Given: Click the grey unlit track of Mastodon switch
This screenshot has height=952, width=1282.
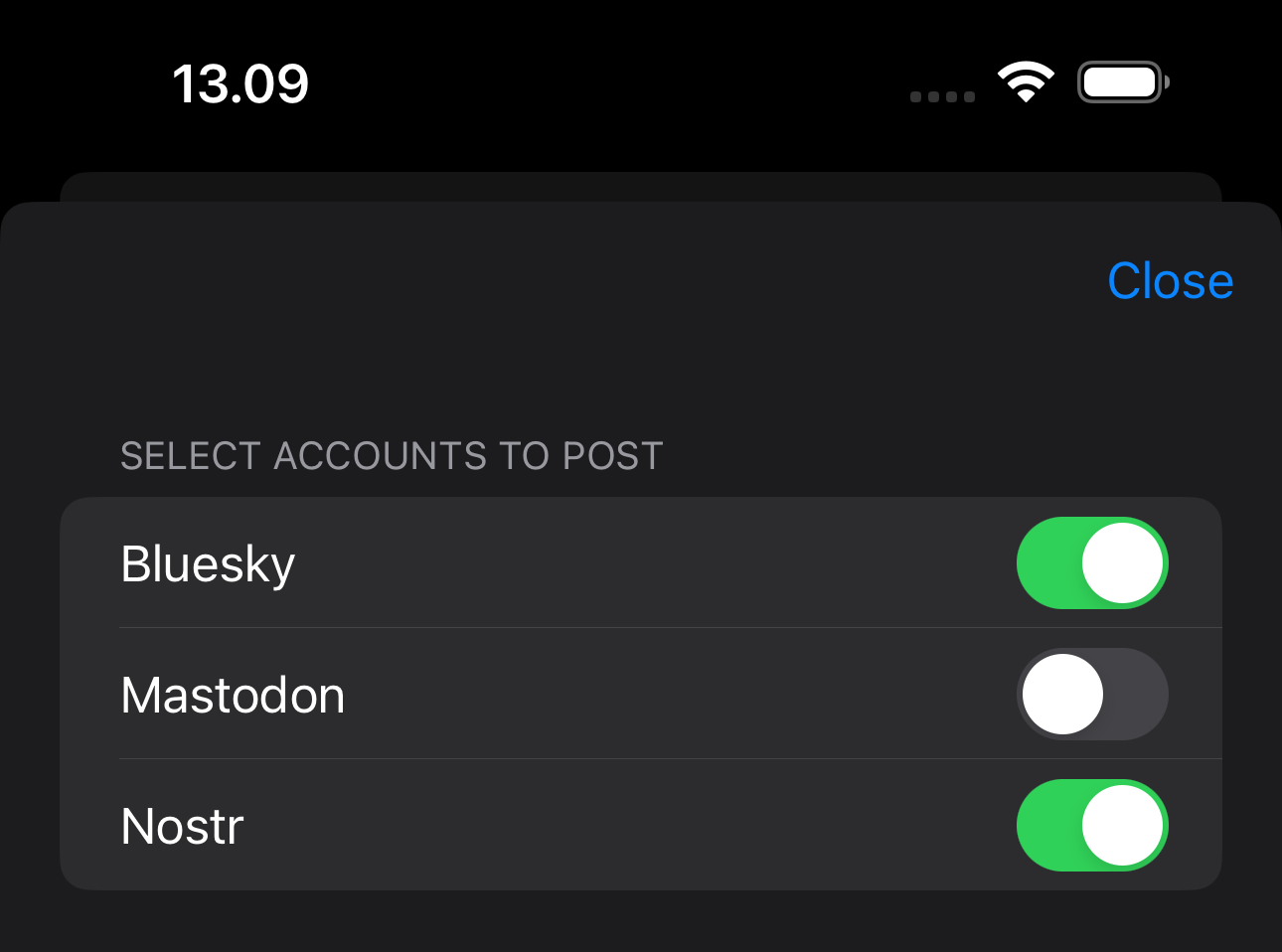Looking at the screenshot, I should point(1137,695).
